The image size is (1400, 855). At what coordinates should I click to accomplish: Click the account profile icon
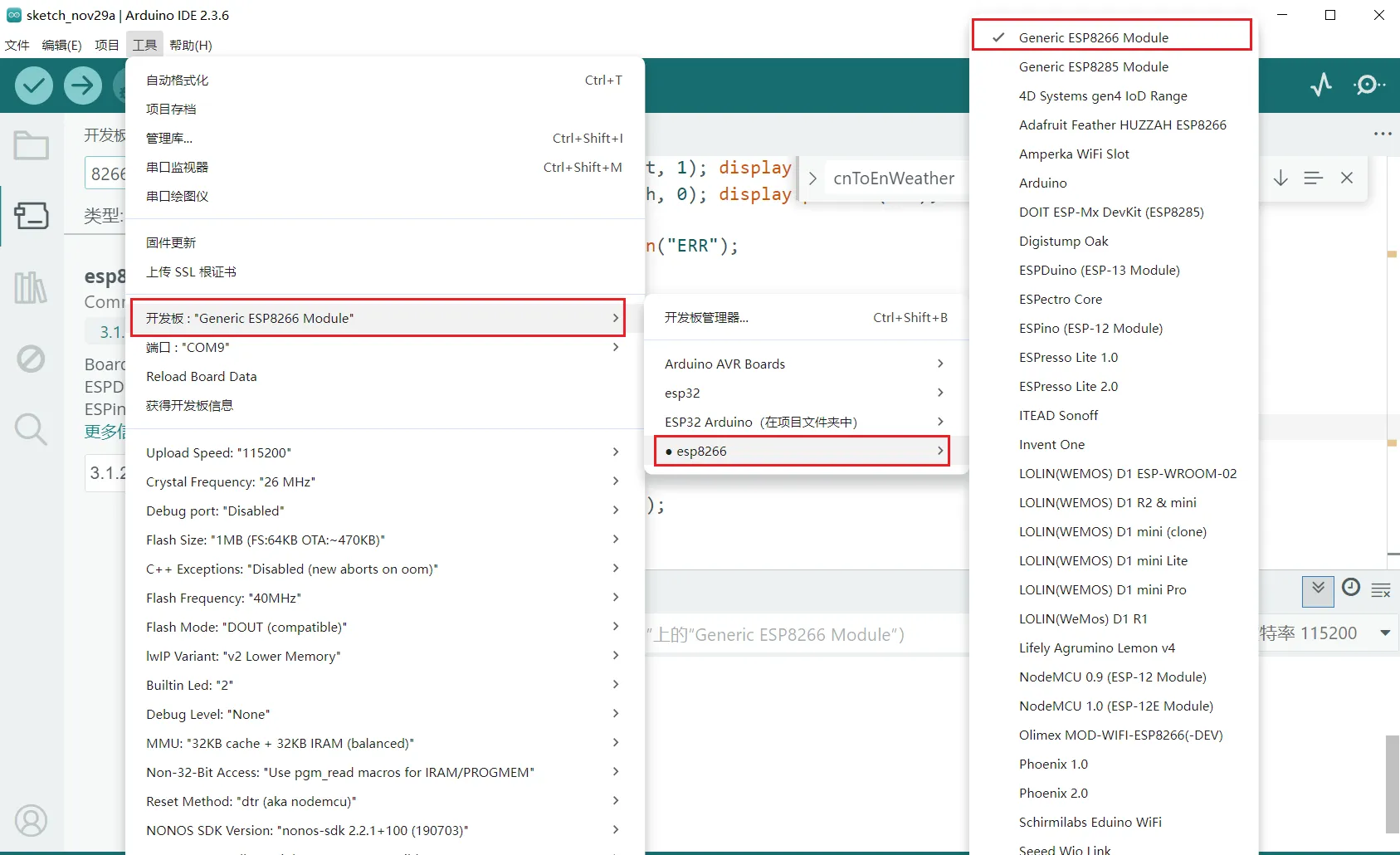[32, 820]
